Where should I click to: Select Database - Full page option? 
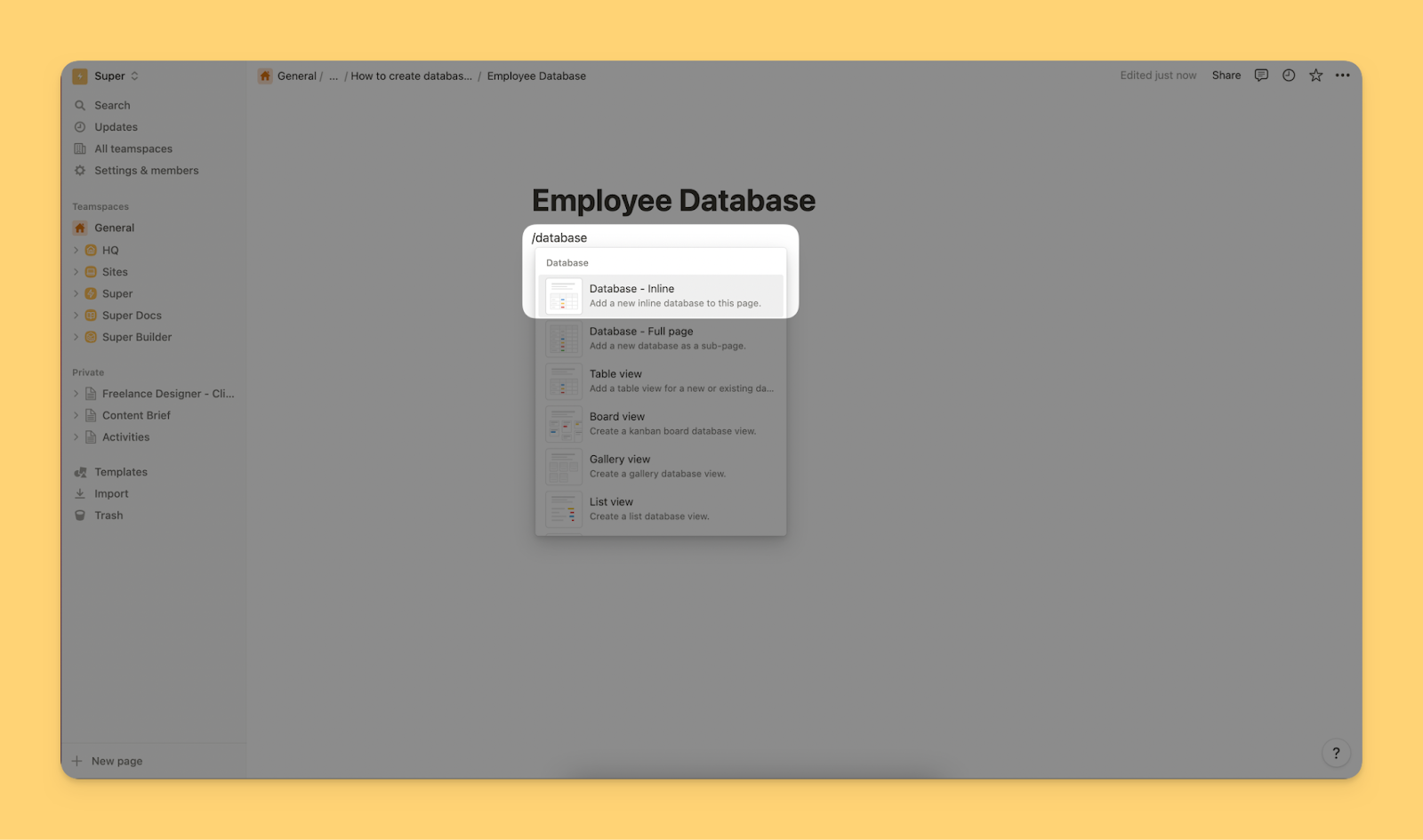pos(661,339)
